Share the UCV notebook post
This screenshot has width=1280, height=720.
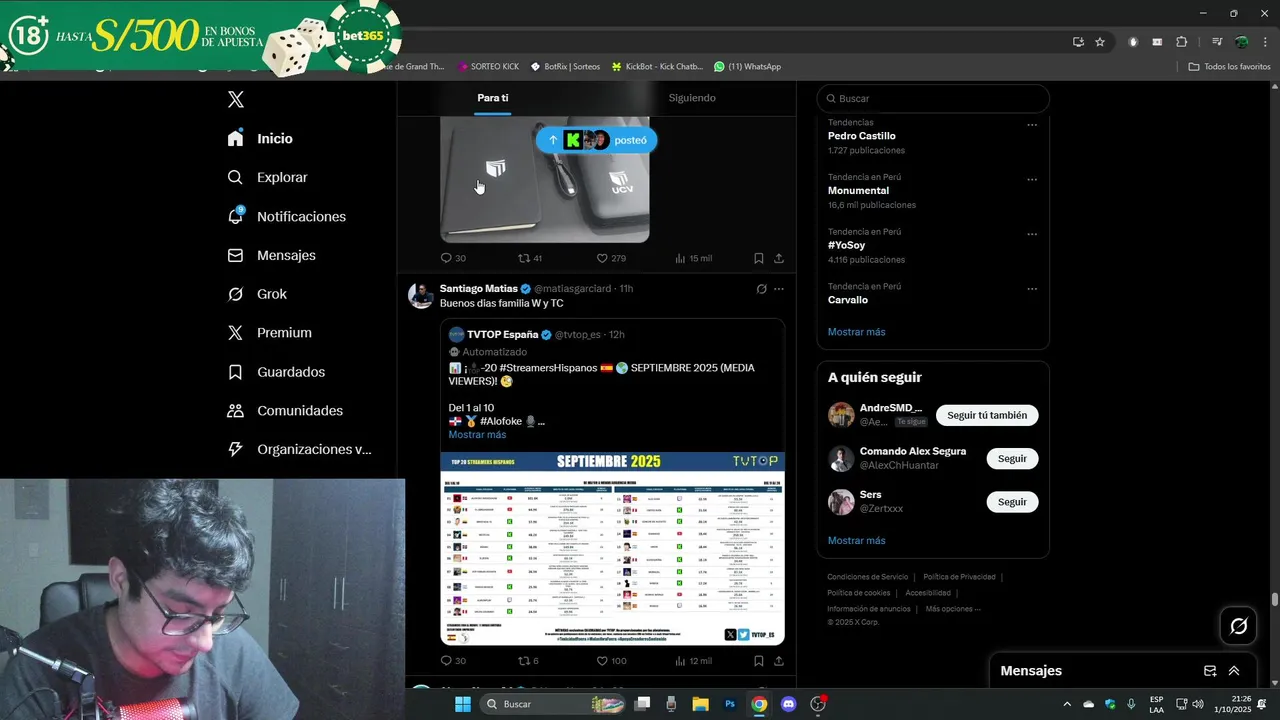779,258
